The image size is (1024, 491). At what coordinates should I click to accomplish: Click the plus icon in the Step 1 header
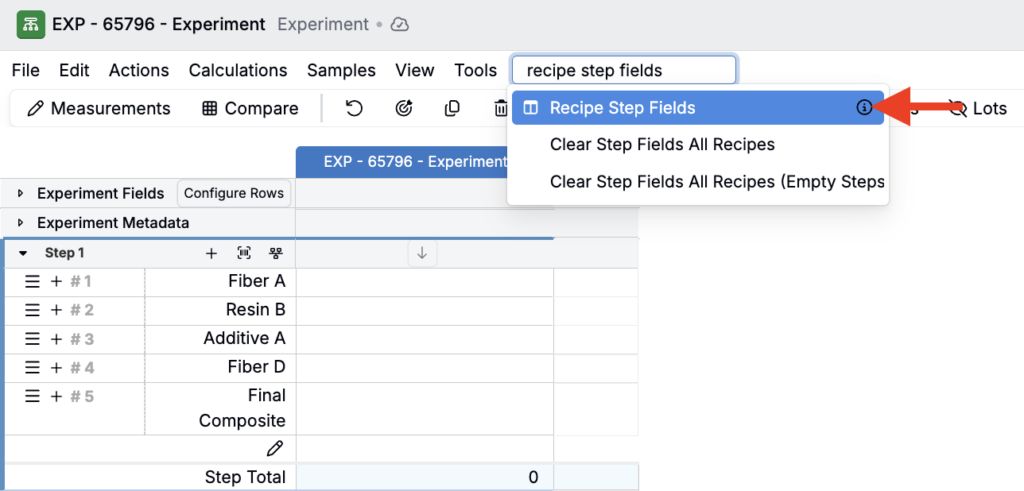pyautogui.click(x=211, y=254)
